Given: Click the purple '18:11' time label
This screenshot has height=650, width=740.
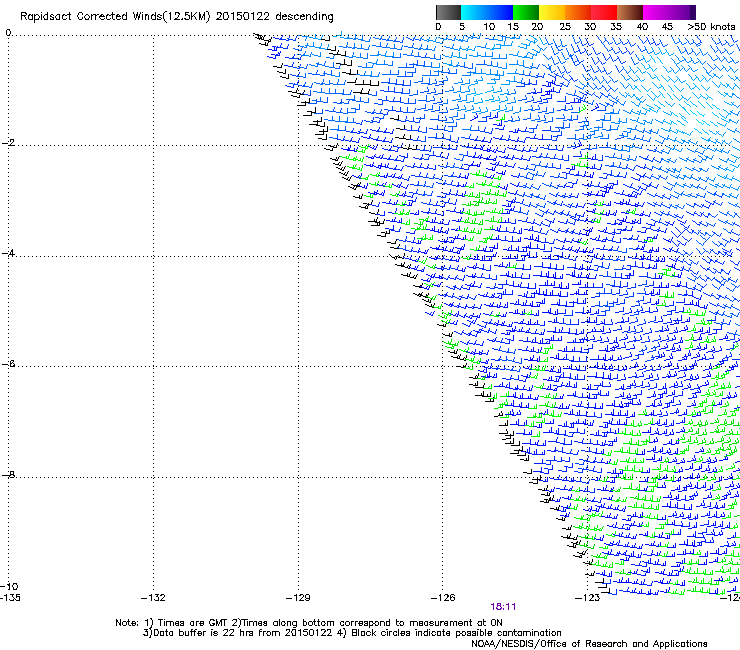Looking at the screenshot, I should (503, 607).
